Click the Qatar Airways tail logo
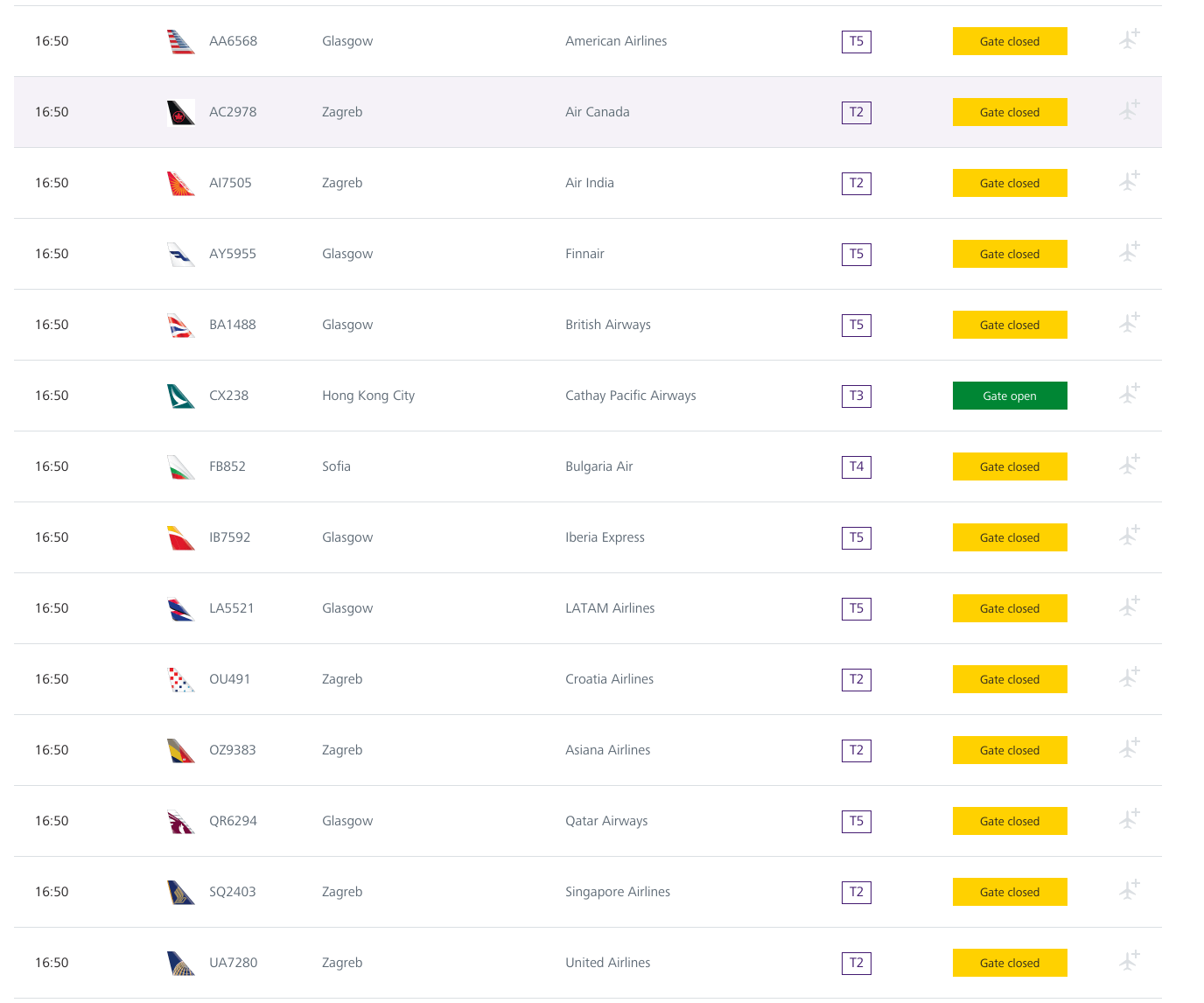Screen dimensions: 1204x1003 pos(180,821)
